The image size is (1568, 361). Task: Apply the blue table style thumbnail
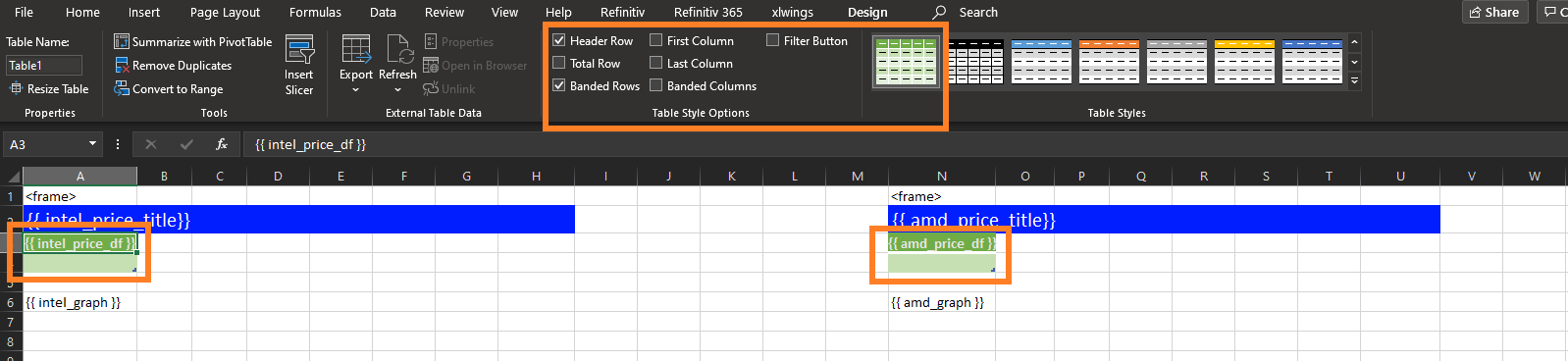click(x=1042, y=62)
